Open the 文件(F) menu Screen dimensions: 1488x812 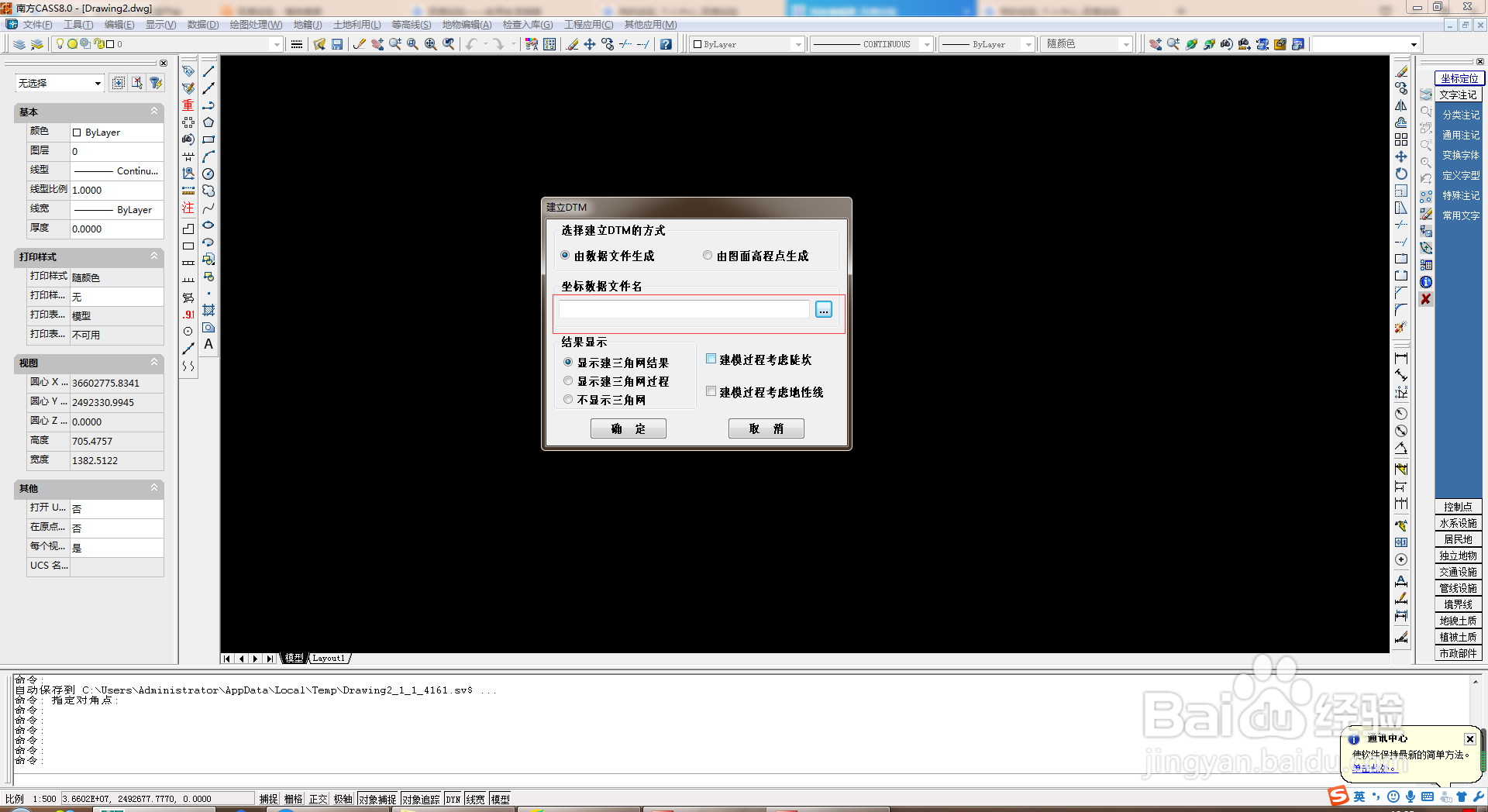tap(37, 25)
